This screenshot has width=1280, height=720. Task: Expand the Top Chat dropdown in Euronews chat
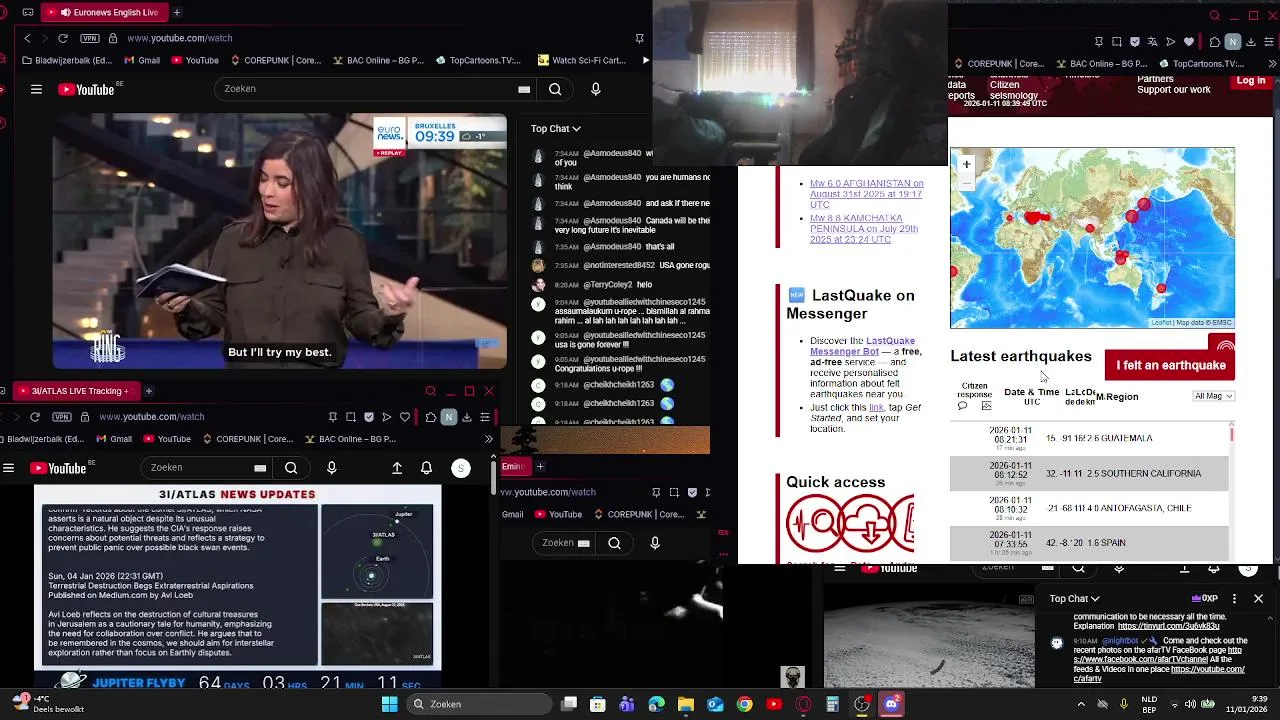[x=556, y=129]
